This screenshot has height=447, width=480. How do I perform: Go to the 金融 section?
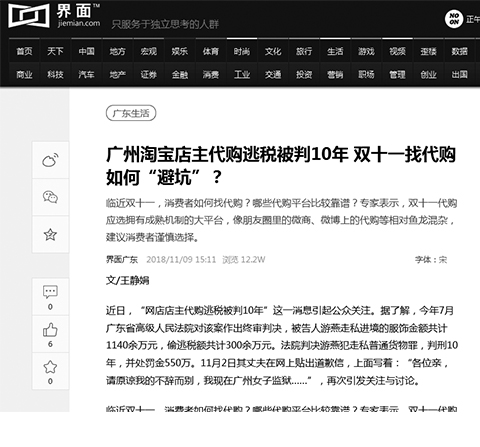(x=180, y=74)
